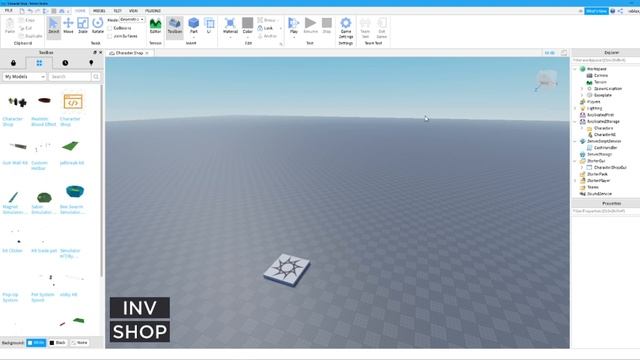The image size is (640, 360).
Task: Click the Exit Game button
Action: point(382,28)
